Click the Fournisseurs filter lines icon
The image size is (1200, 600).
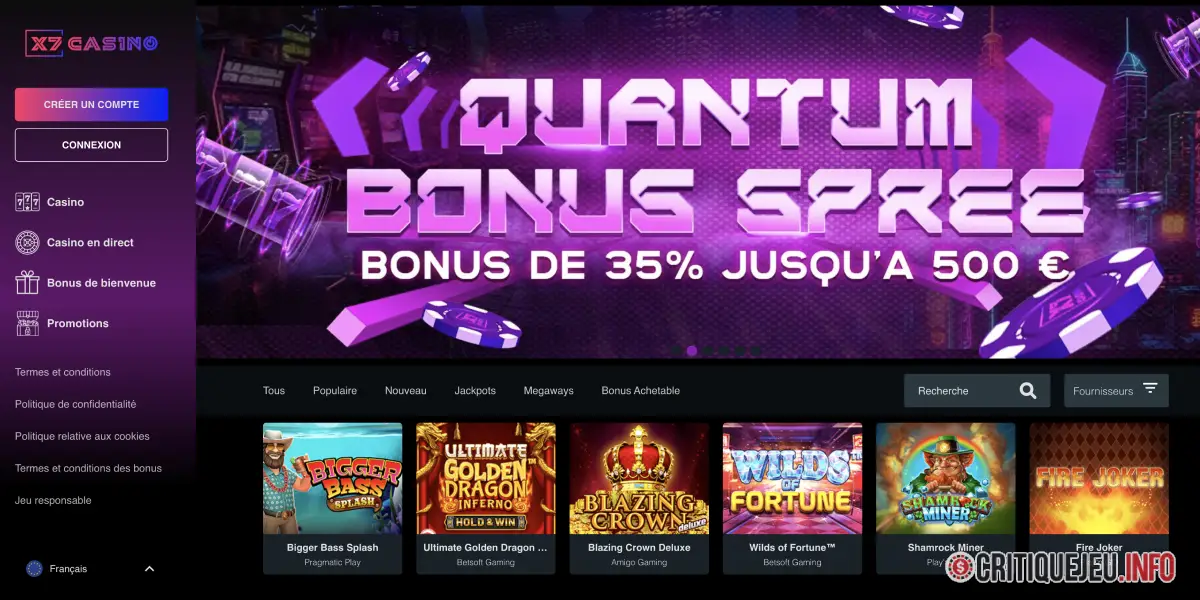(1150, 389)
